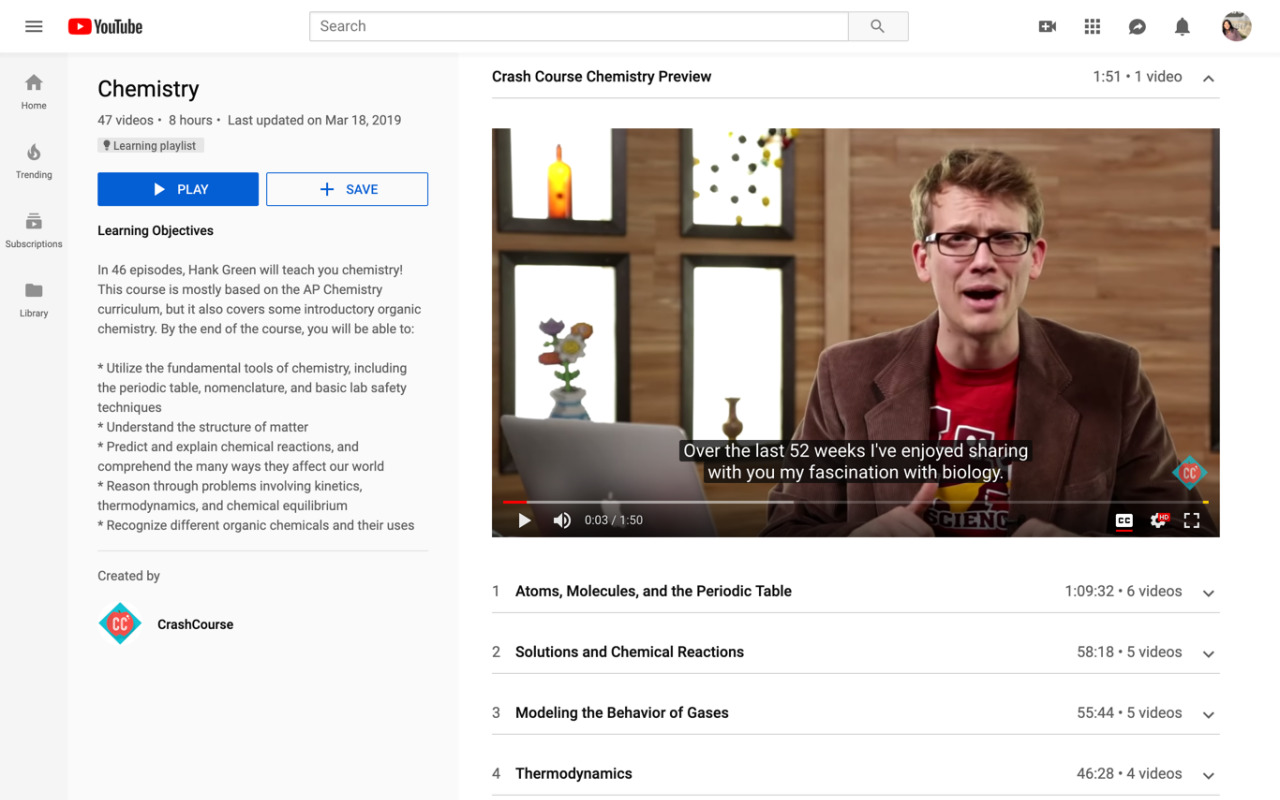Screen dimensions: 1280x800
Task: Open the messages share icon
Action: coord(1137,27)
